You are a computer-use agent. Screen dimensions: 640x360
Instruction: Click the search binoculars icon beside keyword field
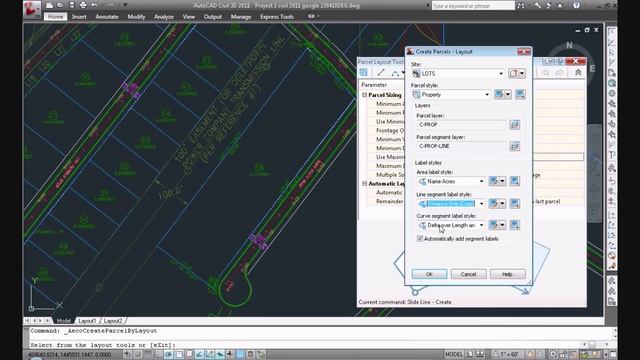coord(521,5)
